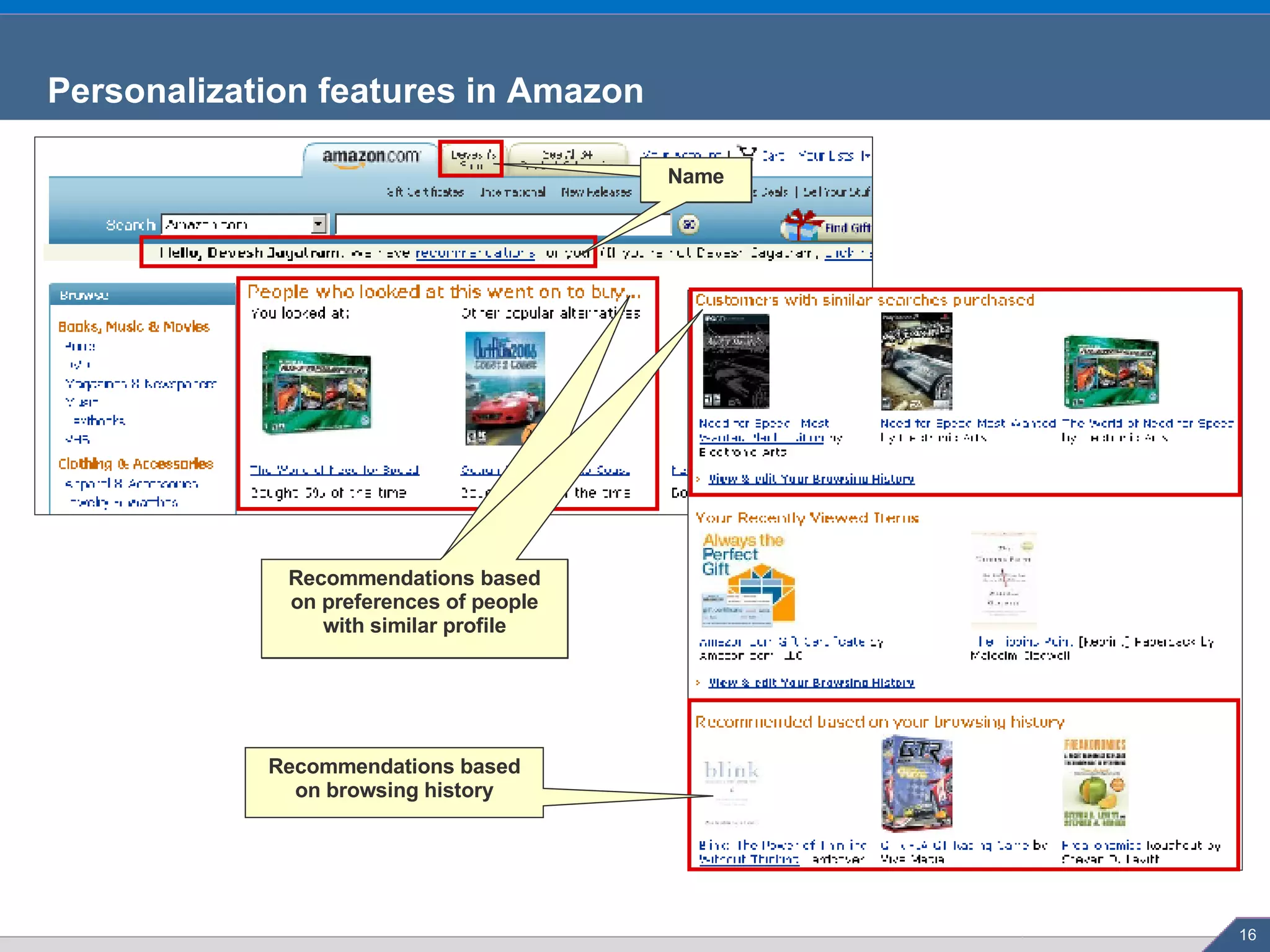This screenshot has width=1270, height=952.
Task: Click the shopping cart icon
Action: 747,152
